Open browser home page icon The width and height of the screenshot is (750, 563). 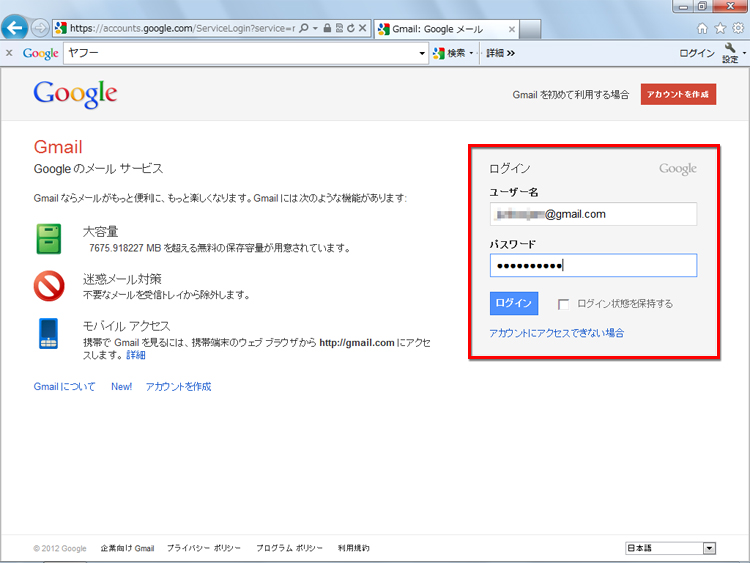pyautogui.click(x=702, y=29)
